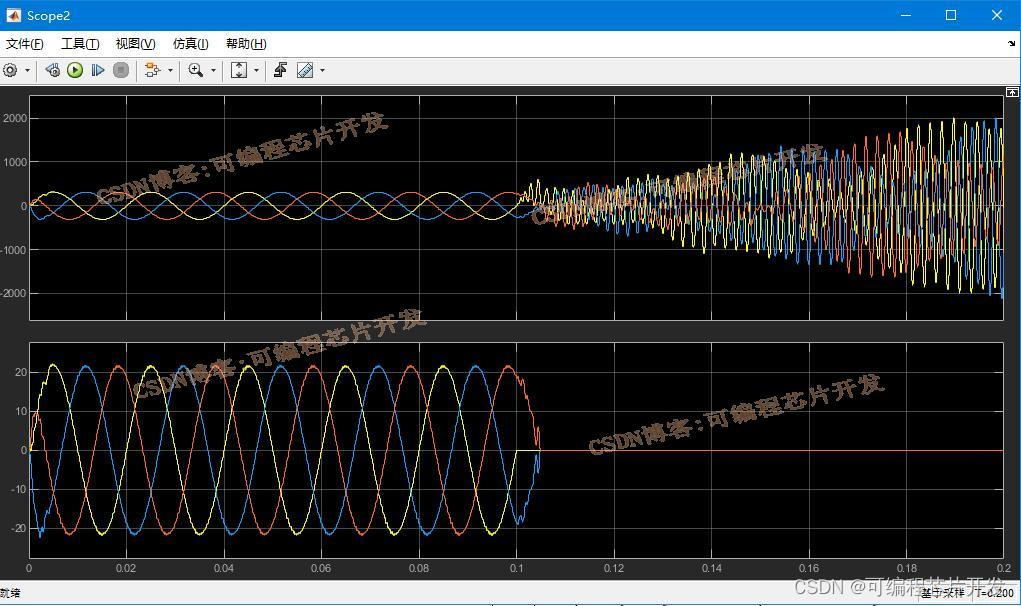This screenshot has width=1021, height=606.
Task: Click the 0.1 x-axis tick label
Action: click(x=516, y=568)
